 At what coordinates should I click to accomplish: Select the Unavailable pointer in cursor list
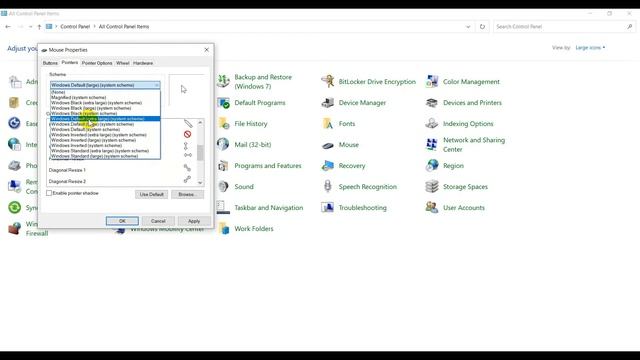click(x=187, y=134)
